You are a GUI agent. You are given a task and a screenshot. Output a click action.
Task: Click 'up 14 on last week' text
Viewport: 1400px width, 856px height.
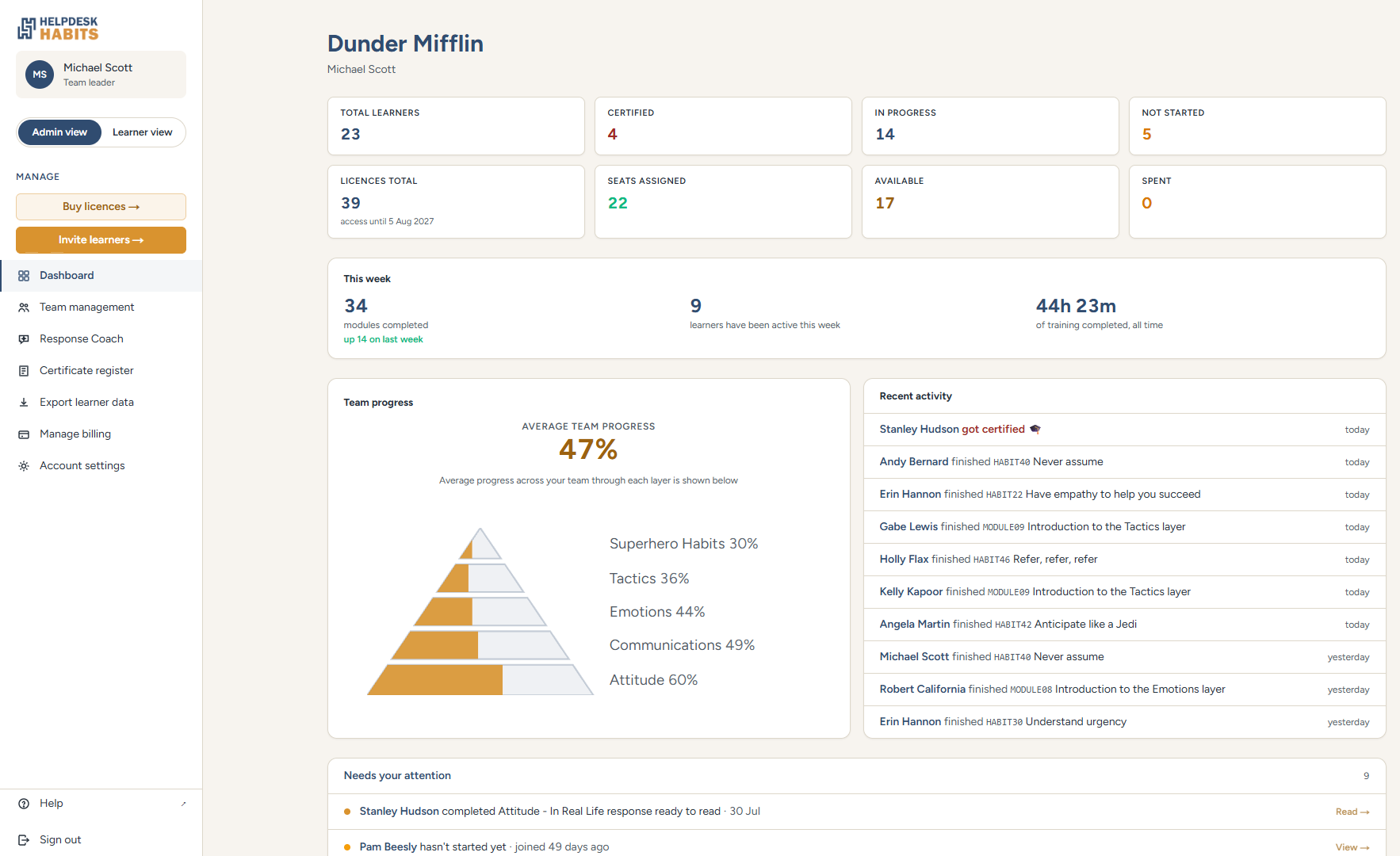(383, 339)
